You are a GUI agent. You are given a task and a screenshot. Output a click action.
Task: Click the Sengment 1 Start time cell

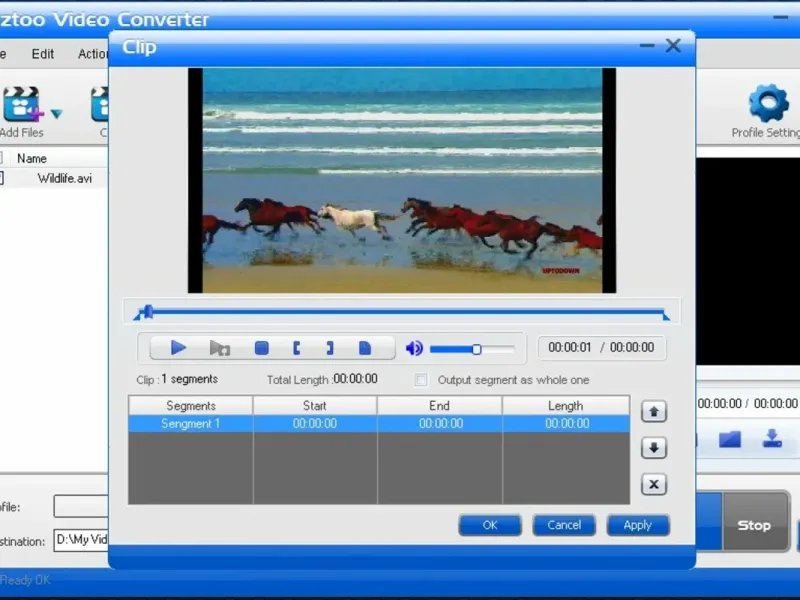pyautogui.click(x=315, y=423)
